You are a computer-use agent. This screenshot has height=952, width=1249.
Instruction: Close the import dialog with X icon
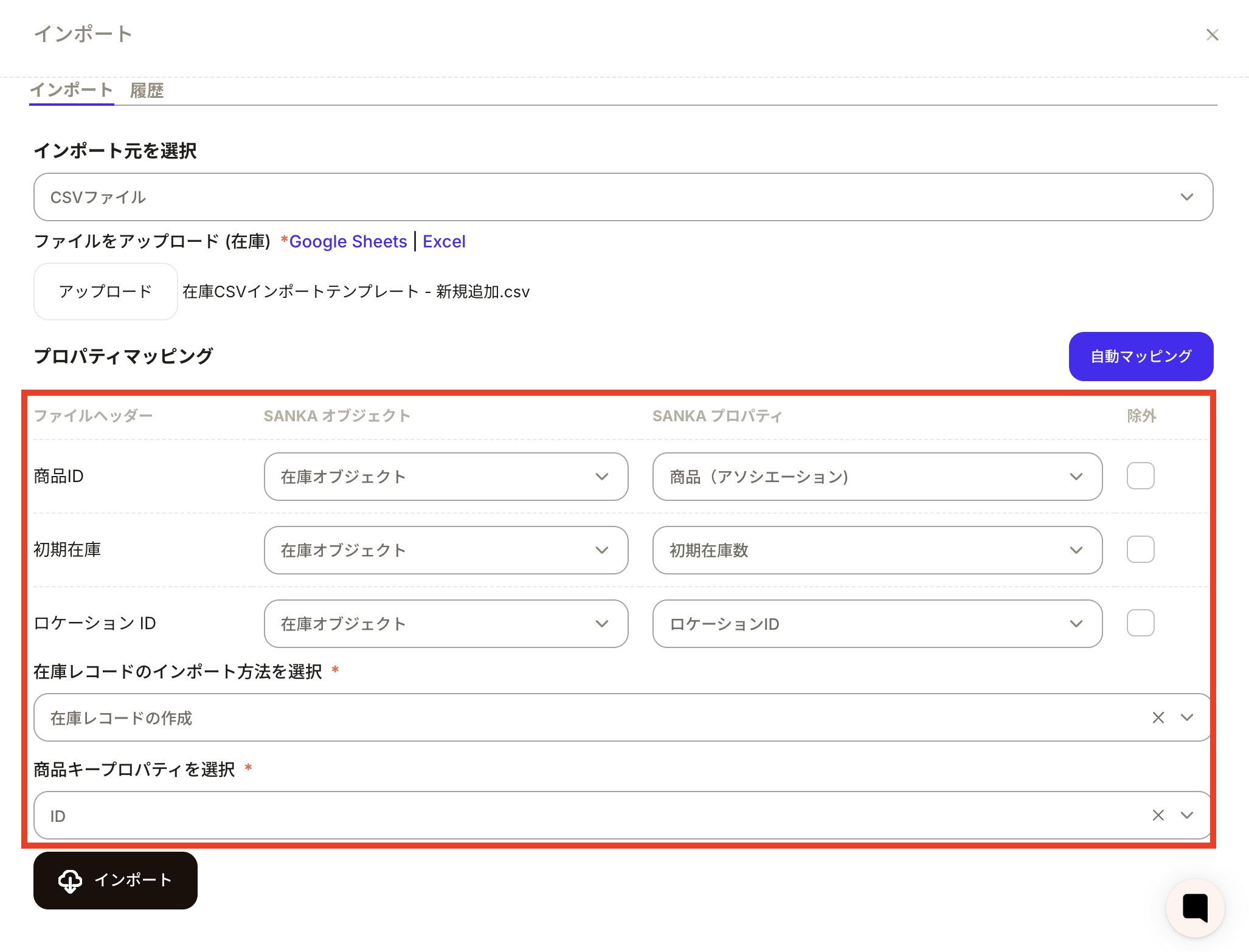coord(1212,35)
